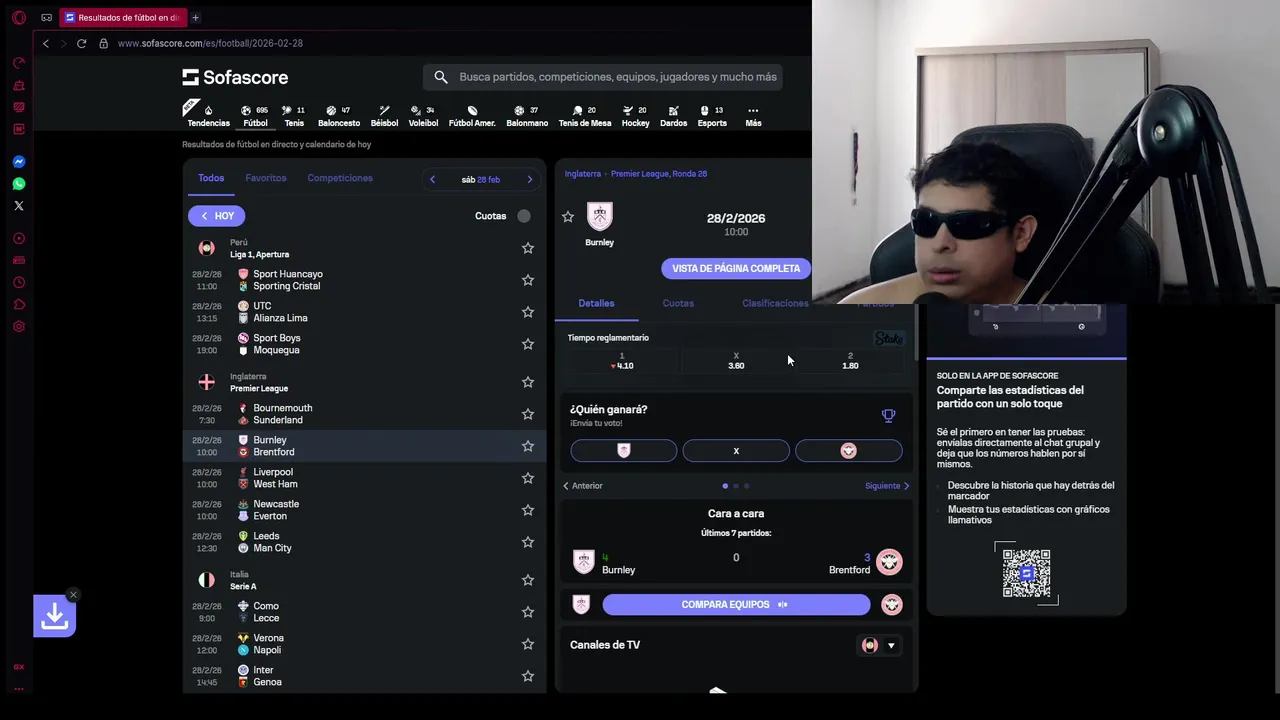
Task: Click the Fútbol sport tab
Action: (255, 116)
